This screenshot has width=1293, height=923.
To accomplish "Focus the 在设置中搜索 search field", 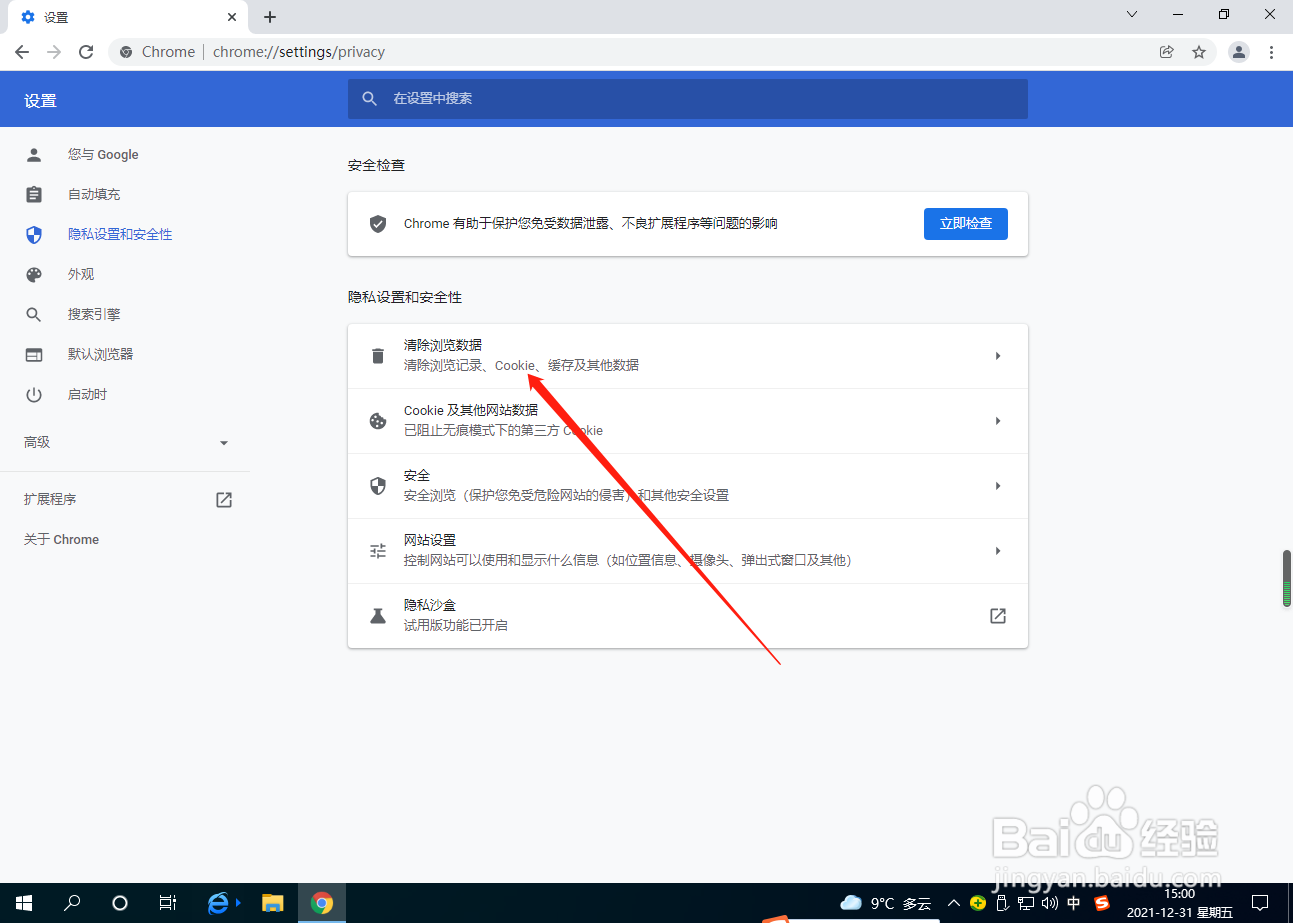I will (x=688, y=99).
